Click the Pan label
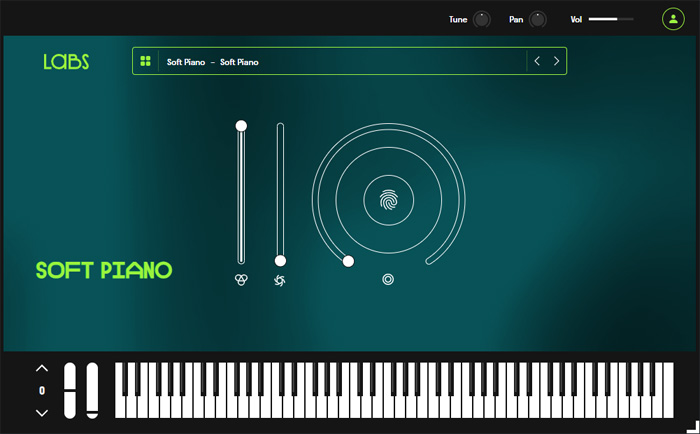700x434 pixels. 516,19
